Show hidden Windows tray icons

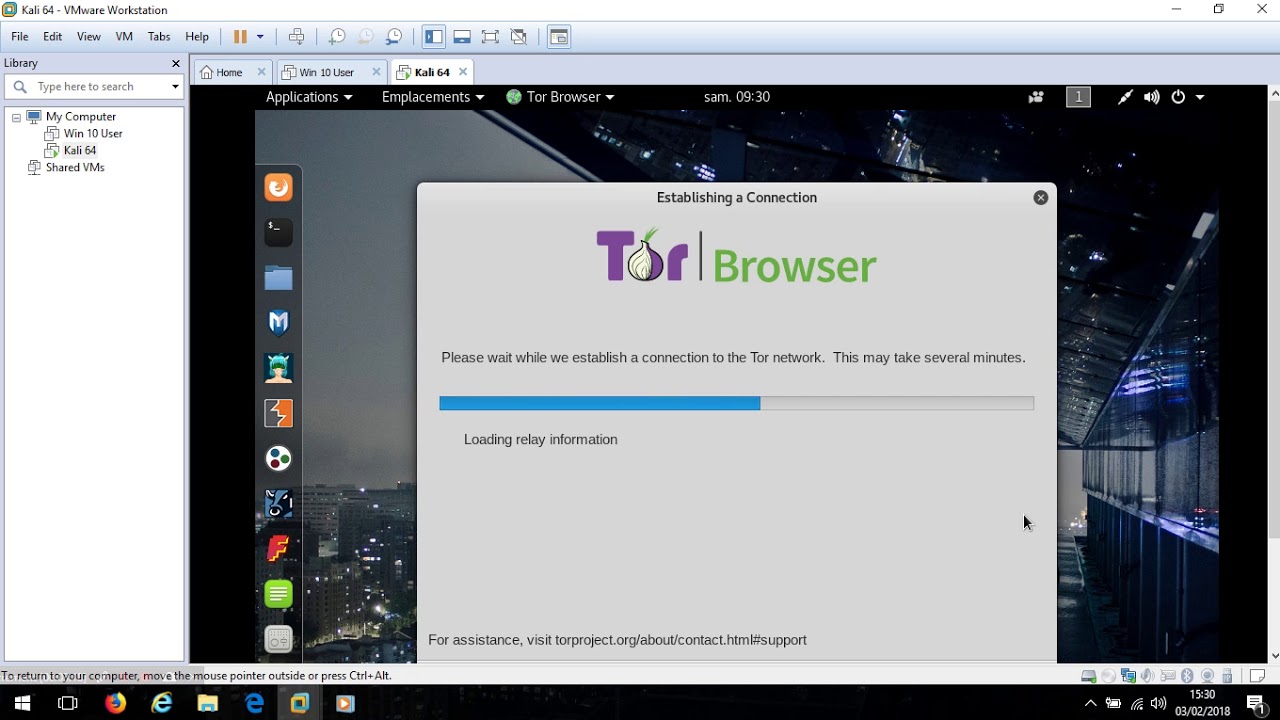click(1090, 703)
